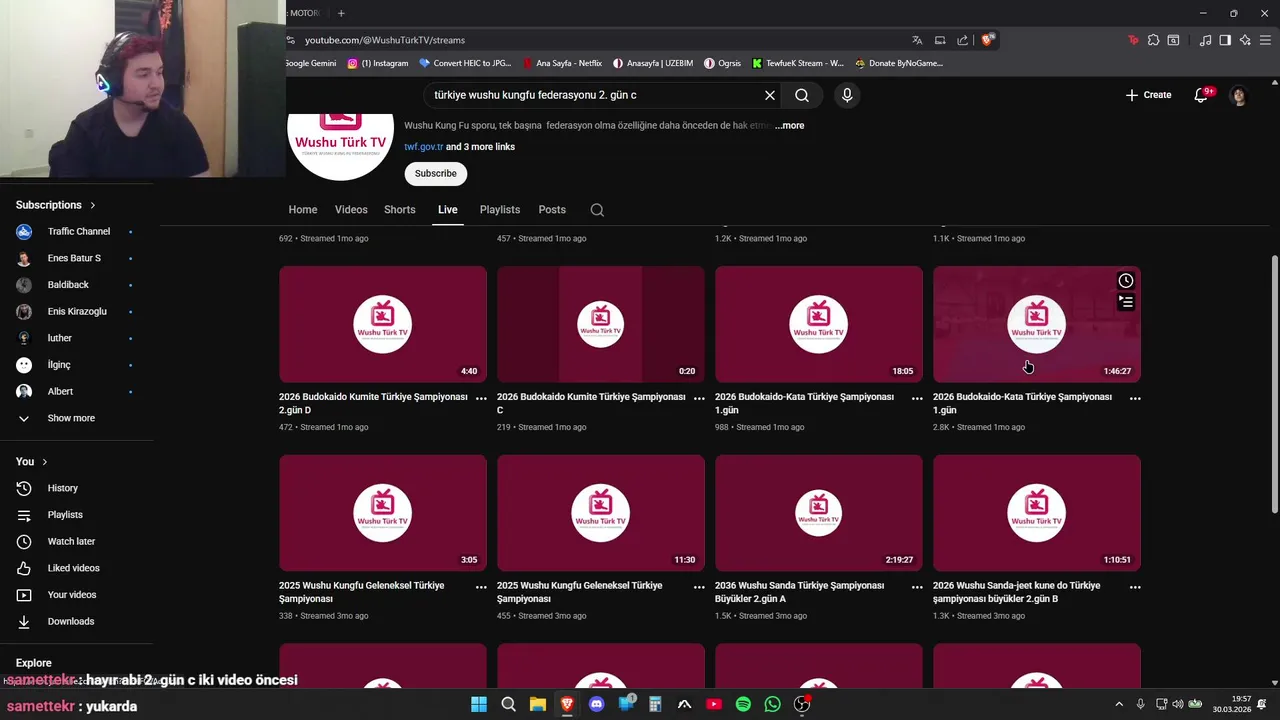
Task: Expand the You section header
Action: click(31, 461)
